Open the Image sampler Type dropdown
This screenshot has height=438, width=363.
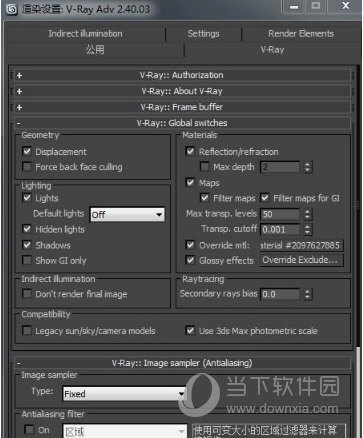[124, 394]
